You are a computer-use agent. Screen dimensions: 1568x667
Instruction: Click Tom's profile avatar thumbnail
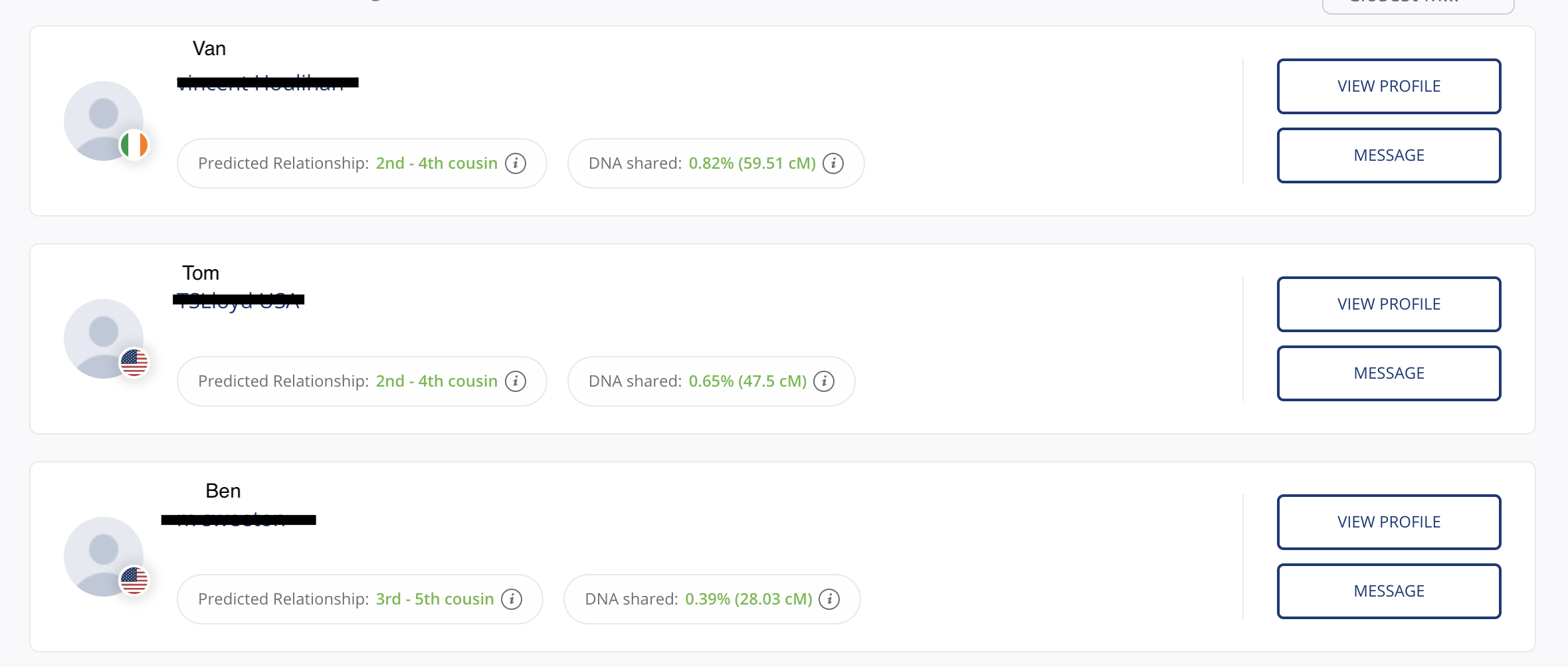pyautogui.click(x=104, y=339)
